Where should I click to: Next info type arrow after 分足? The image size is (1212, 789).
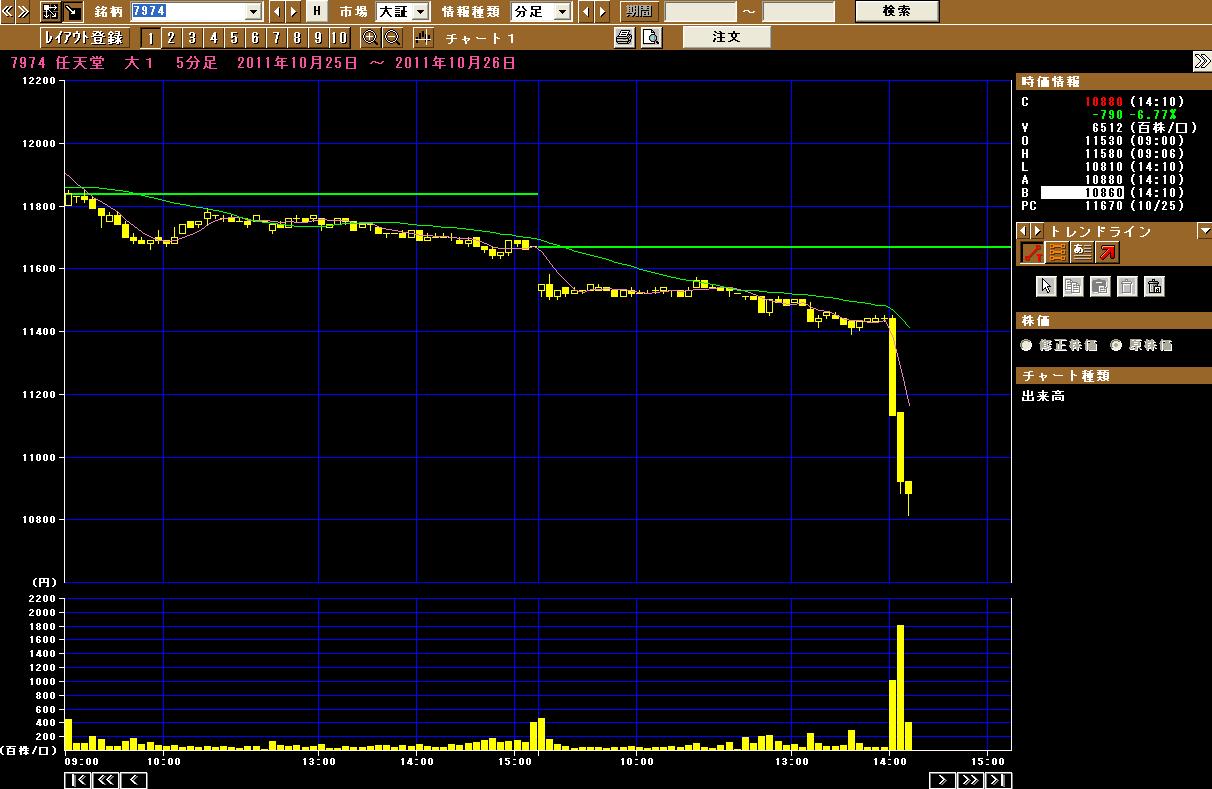coord(602,12)
